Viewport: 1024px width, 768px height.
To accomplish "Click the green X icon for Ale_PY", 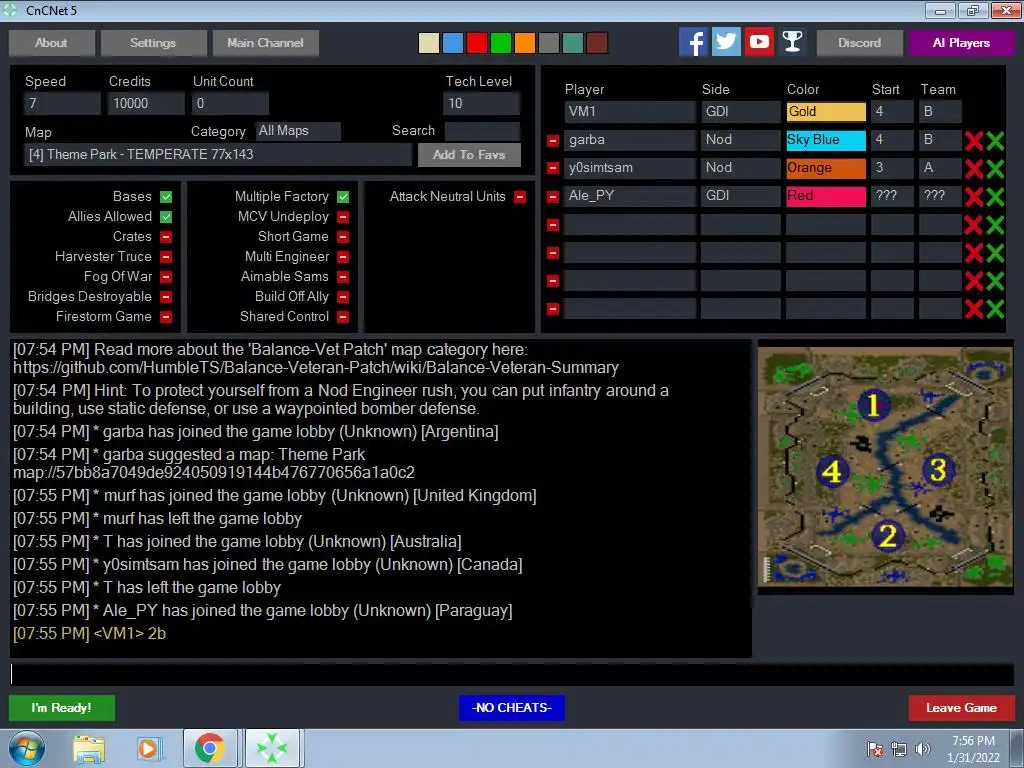I will (995, 197).
